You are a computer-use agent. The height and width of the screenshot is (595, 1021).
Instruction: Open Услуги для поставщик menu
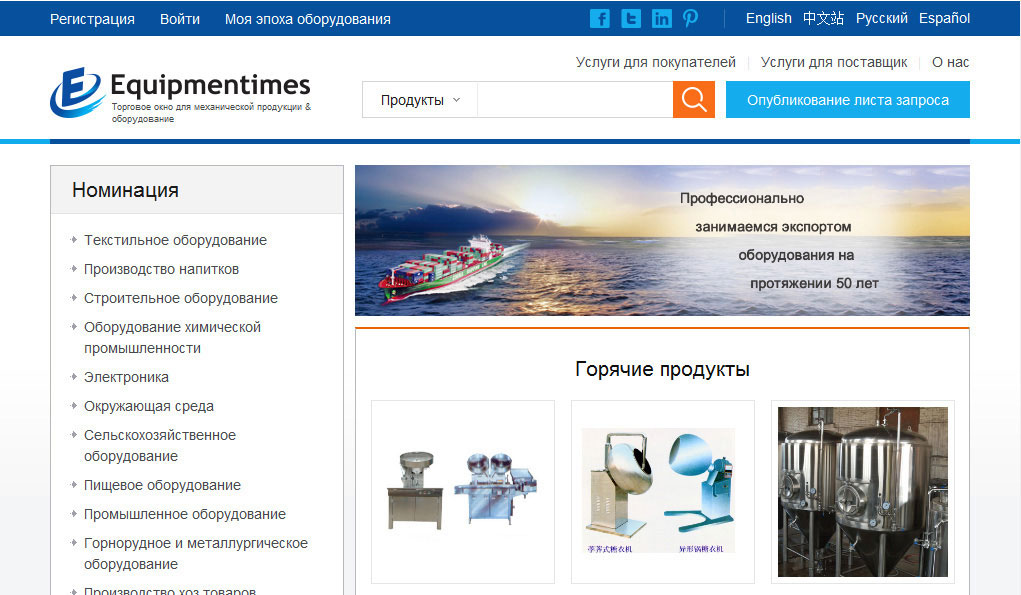coord(834,62)
